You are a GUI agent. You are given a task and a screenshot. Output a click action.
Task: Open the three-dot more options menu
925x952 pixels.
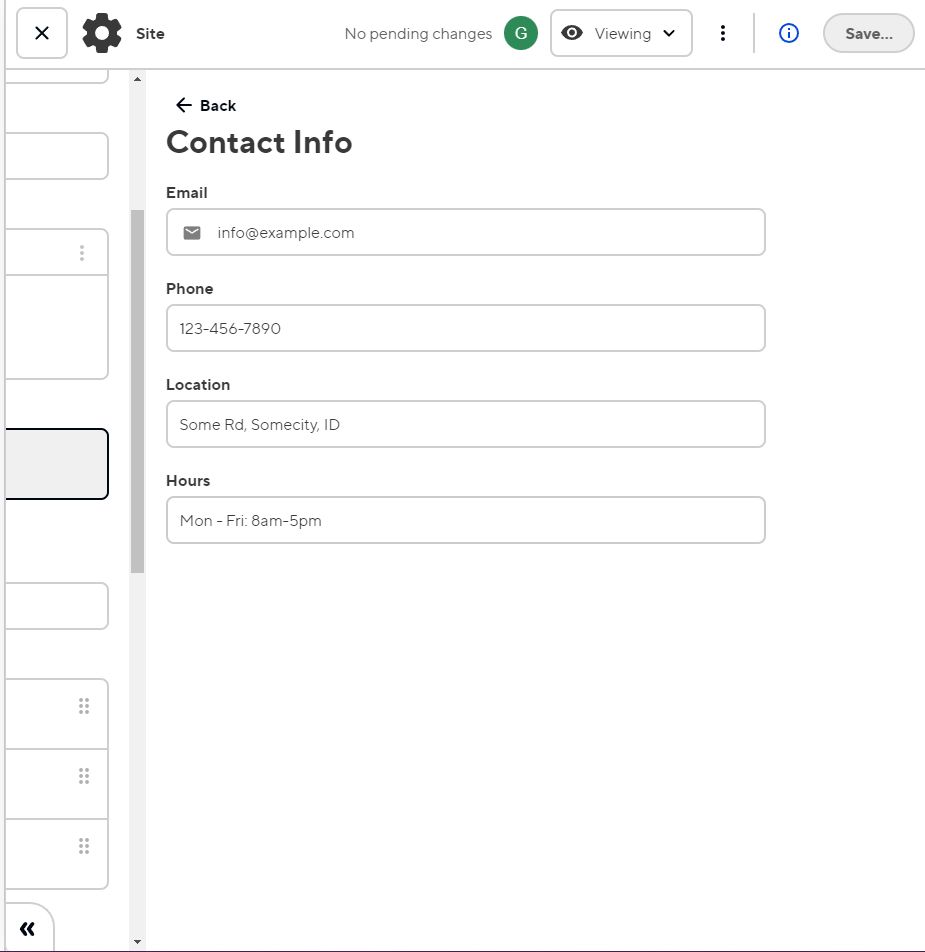click(x=723, y=33)
